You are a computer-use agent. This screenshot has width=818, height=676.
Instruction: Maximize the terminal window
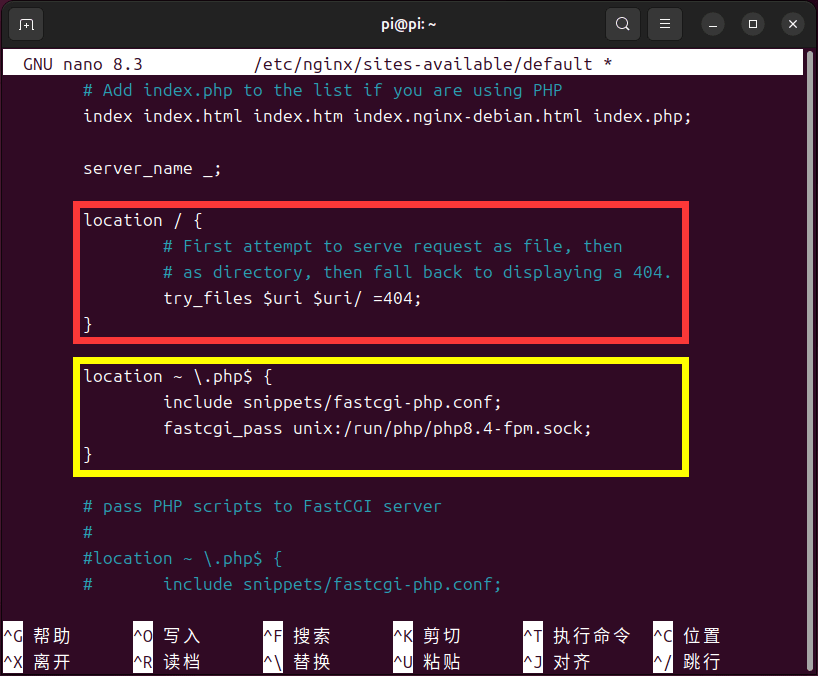point(753,24)
